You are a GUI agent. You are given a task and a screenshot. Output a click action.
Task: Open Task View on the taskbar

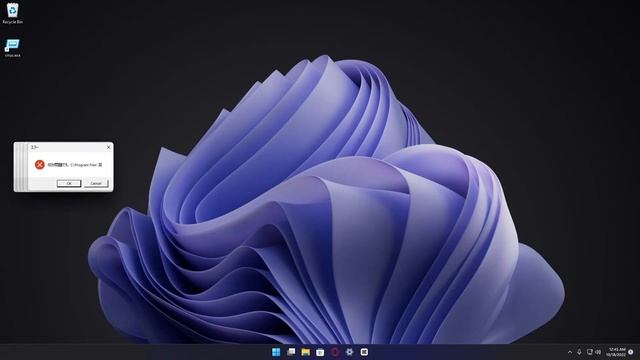(x=291, y=352)
